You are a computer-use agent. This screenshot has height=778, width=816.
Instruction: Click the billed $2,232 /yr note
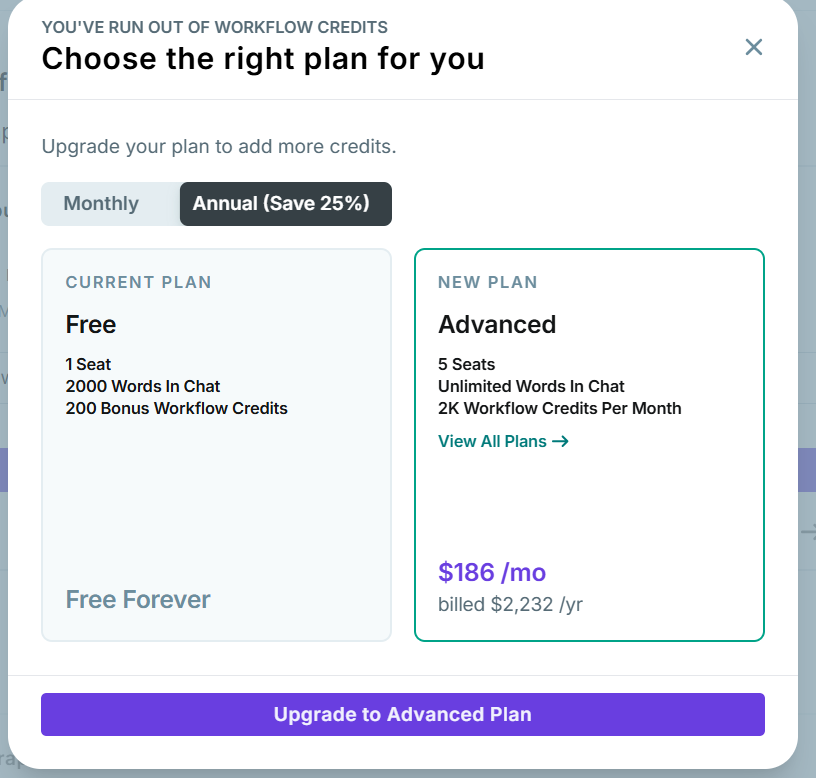[510, 604]
